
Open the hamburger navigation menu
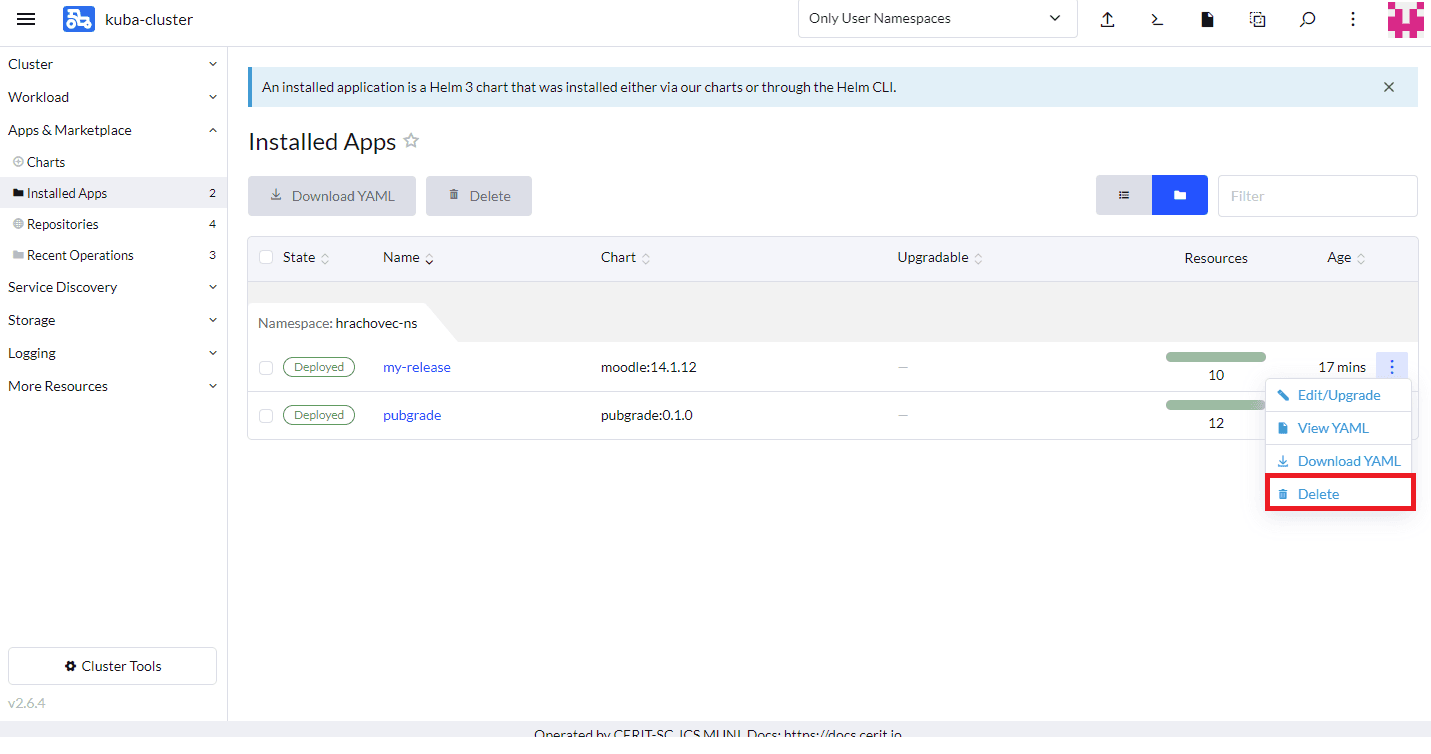click(26, 19)
